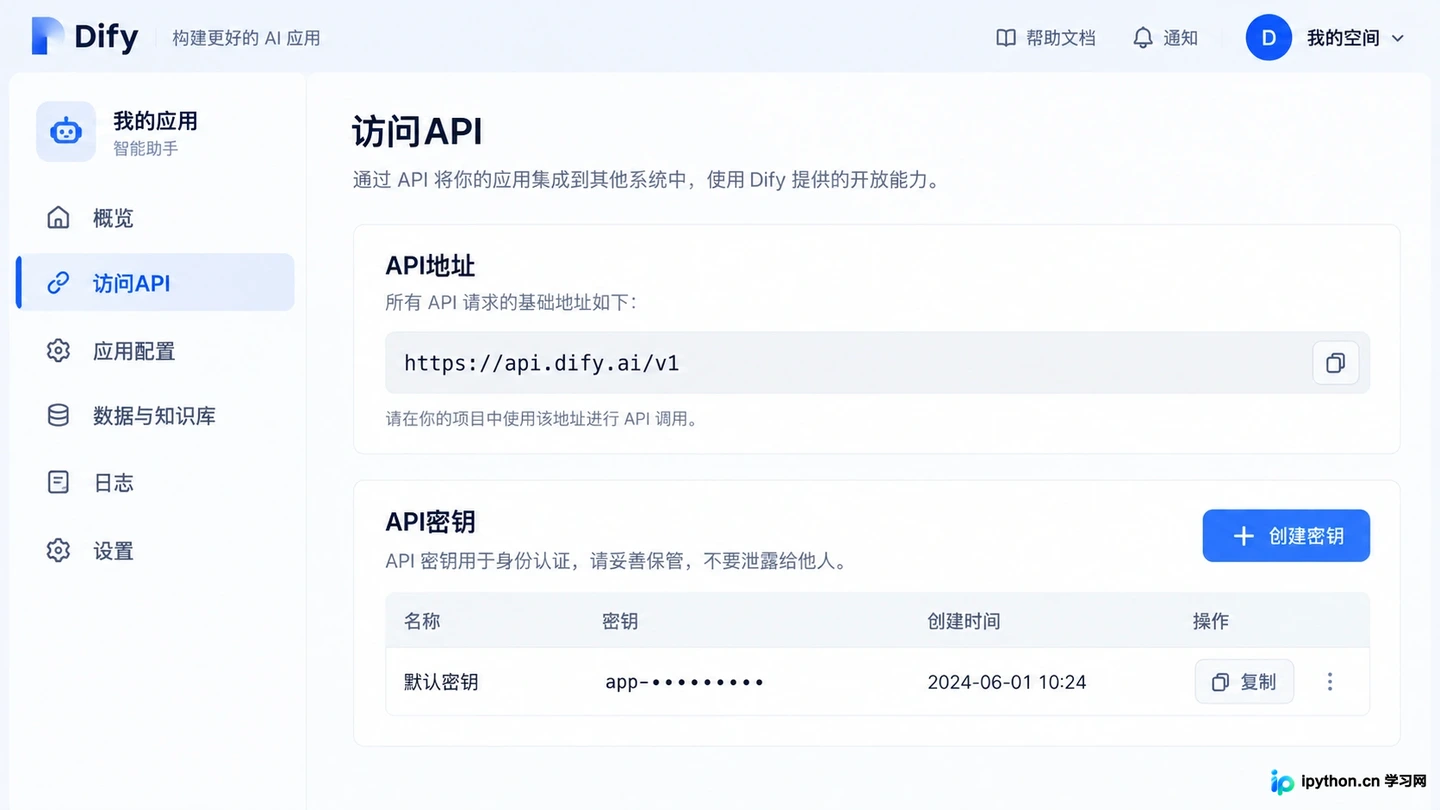Click the API密钥 section heading
The height and width of the screenshot is (810, 1440).
click(430, 521)
